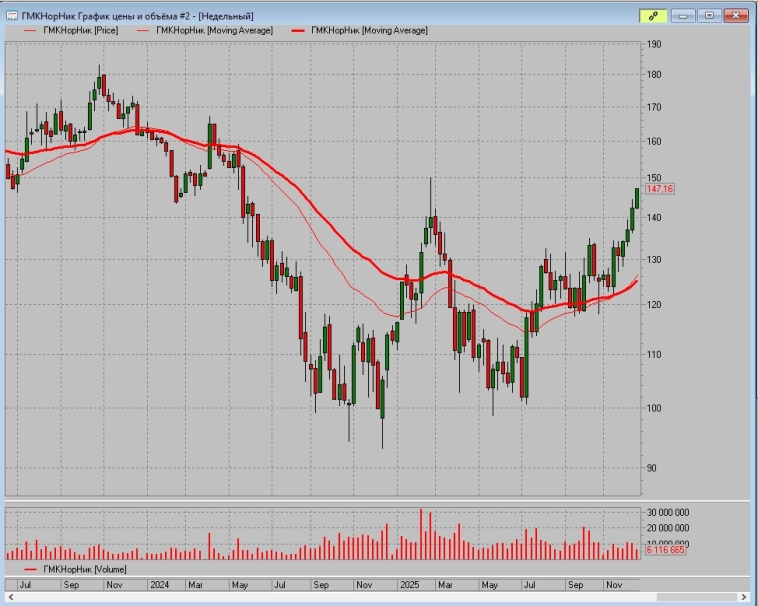Click the left arrow of horizontal scrollbar
758x606 pixels.
coord(11,598)
